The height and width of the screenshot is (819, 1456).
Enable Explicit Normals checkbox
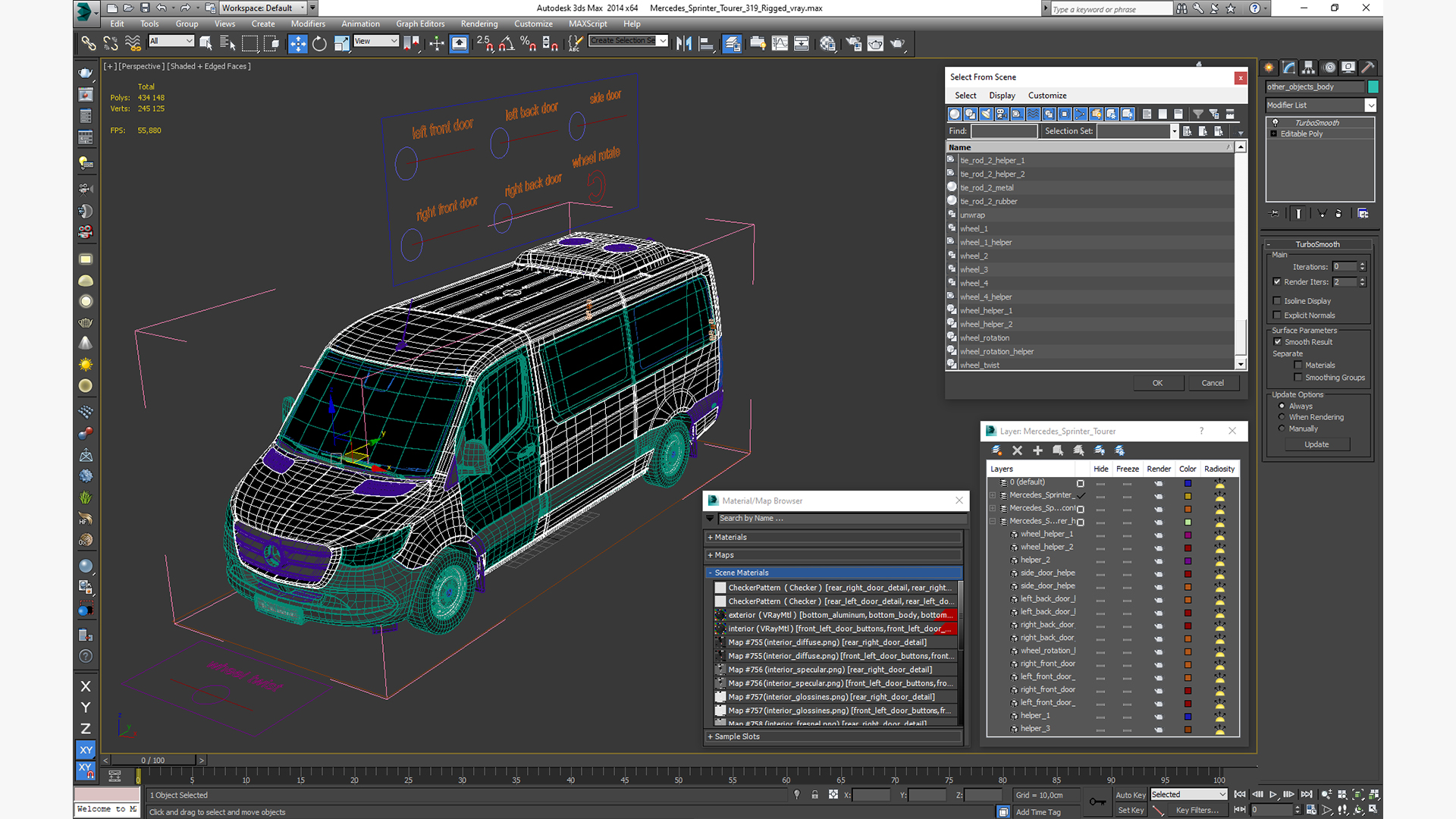(x=1277, y=315)
